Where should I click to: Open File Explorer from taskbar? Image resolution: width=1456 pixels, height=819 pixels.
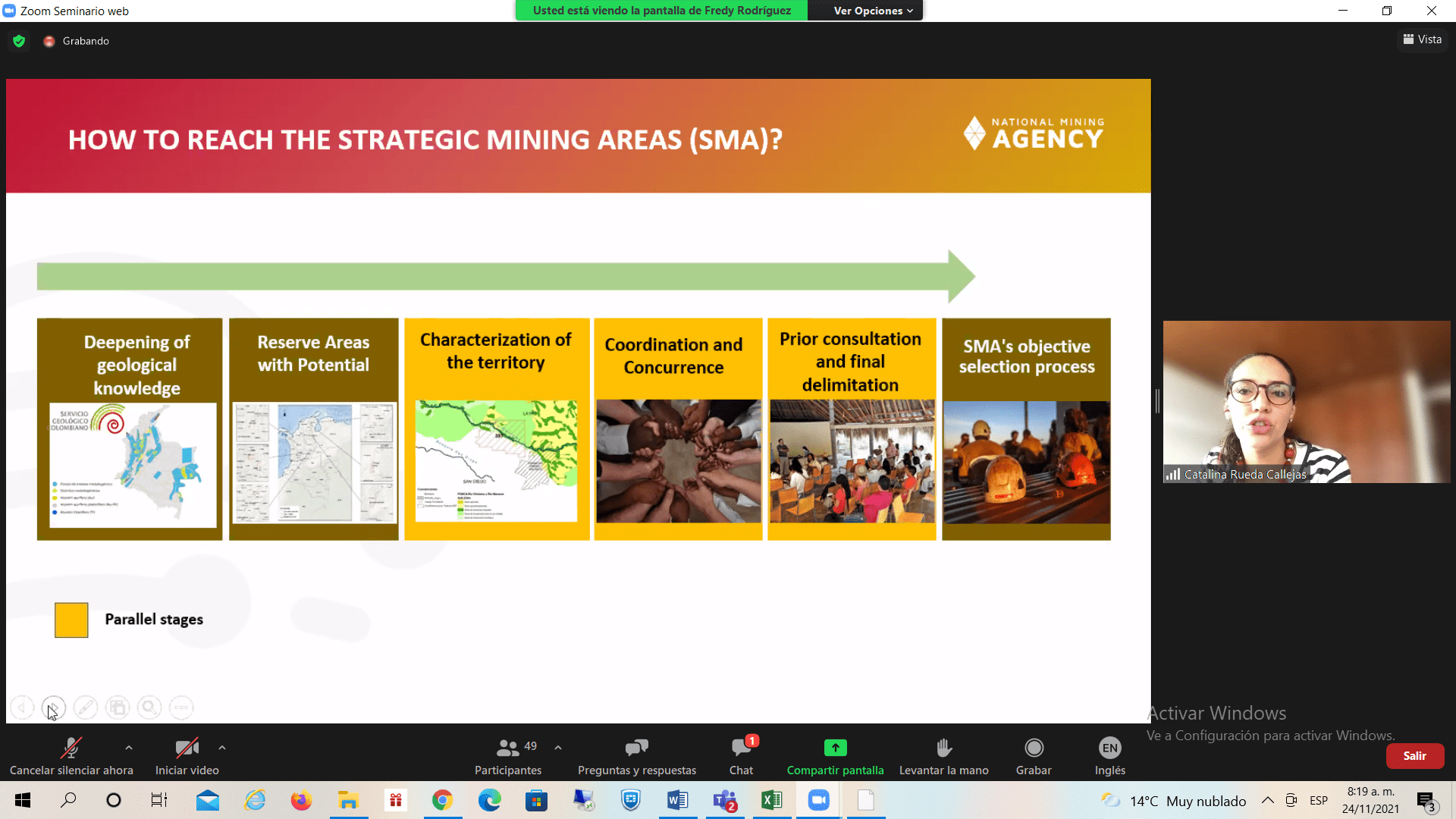(x=348, y=800)
